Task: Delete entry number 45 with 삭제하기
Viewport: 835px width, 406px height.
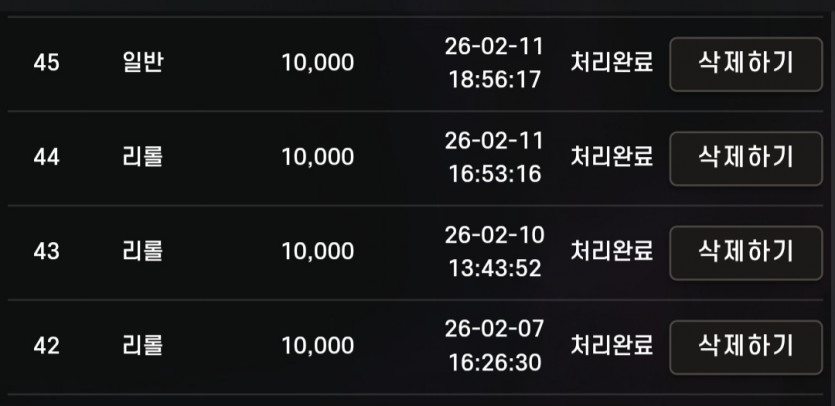Action: click(746, 64)
